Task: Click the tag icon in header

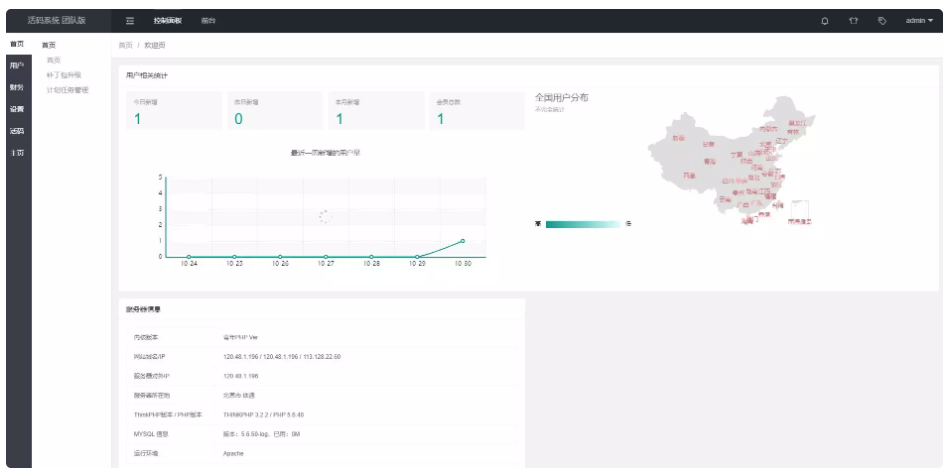Action: pyautogui.click(x=882, y=21)
